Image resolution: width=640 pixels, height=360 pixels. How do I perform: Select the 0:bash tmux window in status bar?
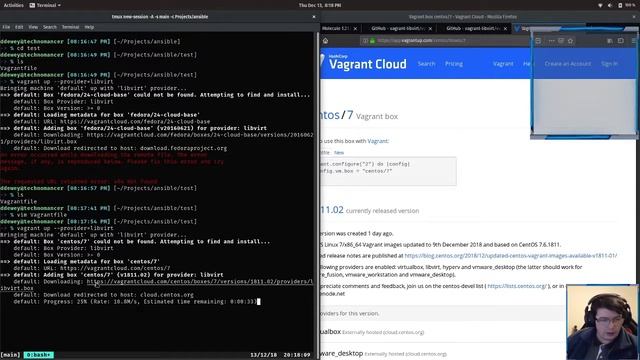pos(38,355)
